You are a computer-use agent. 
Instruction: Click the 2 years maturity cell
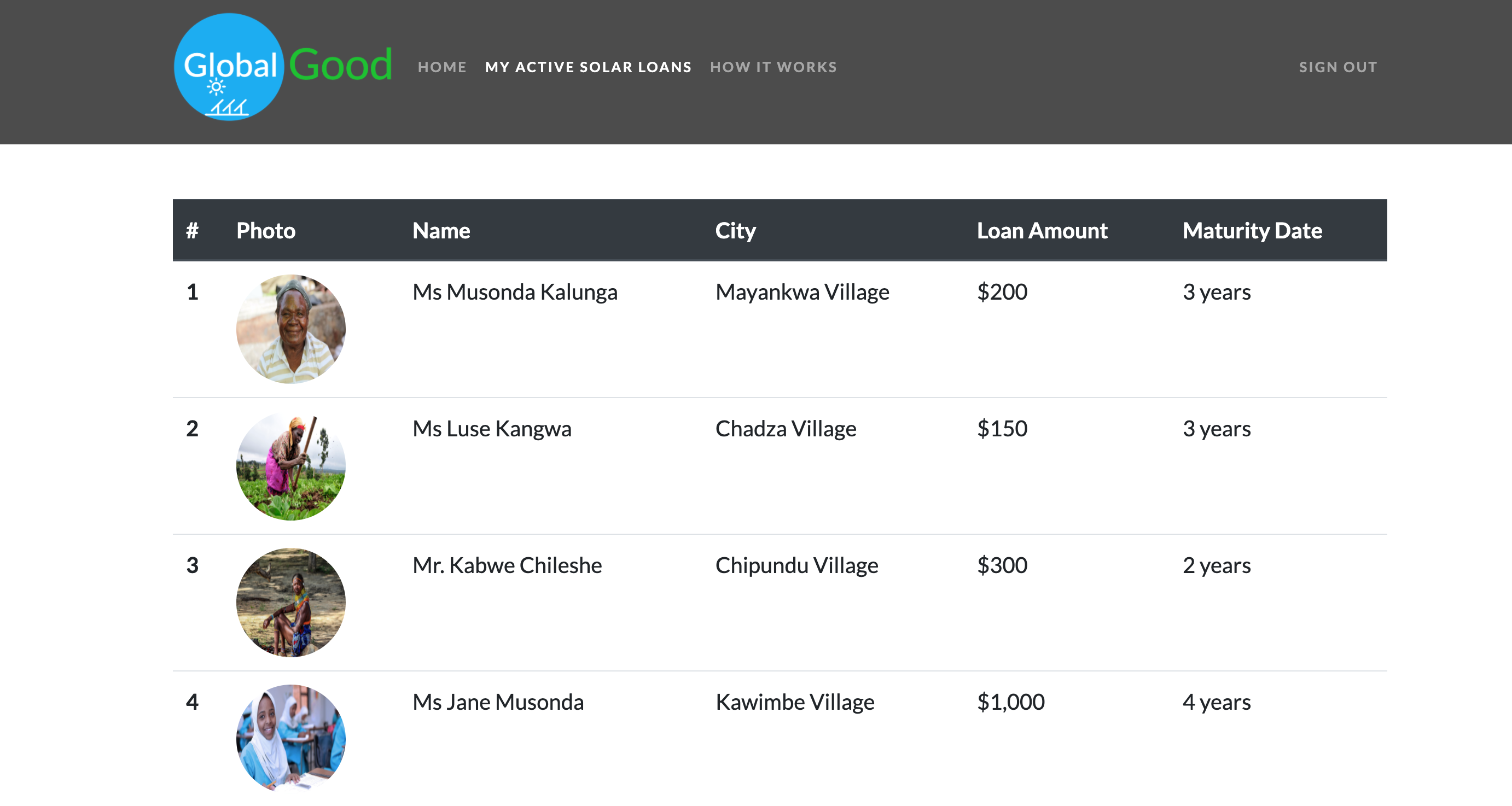tap(1216, 565)
